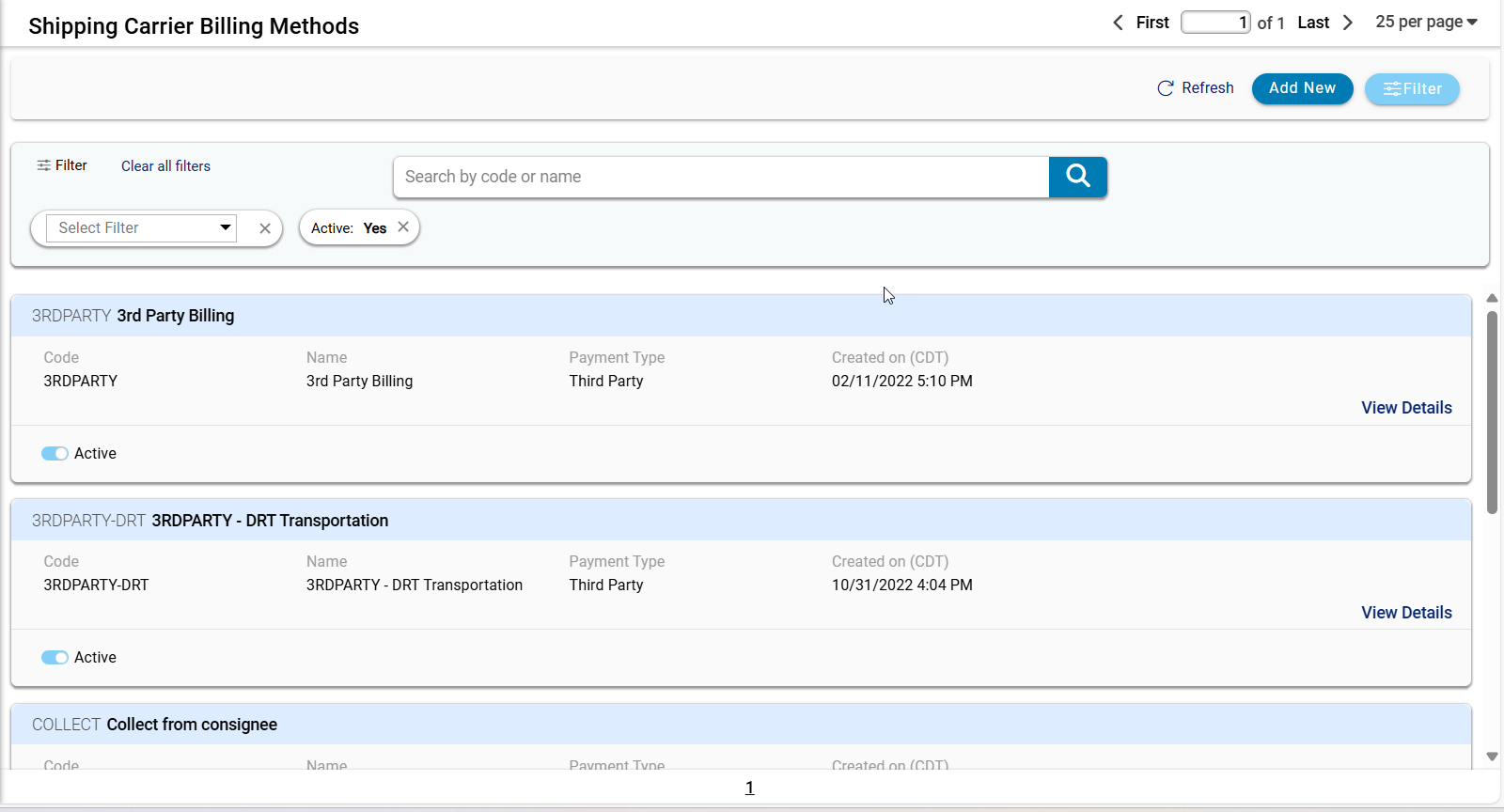Click the Filter sliders icon label

coord(62,165)
